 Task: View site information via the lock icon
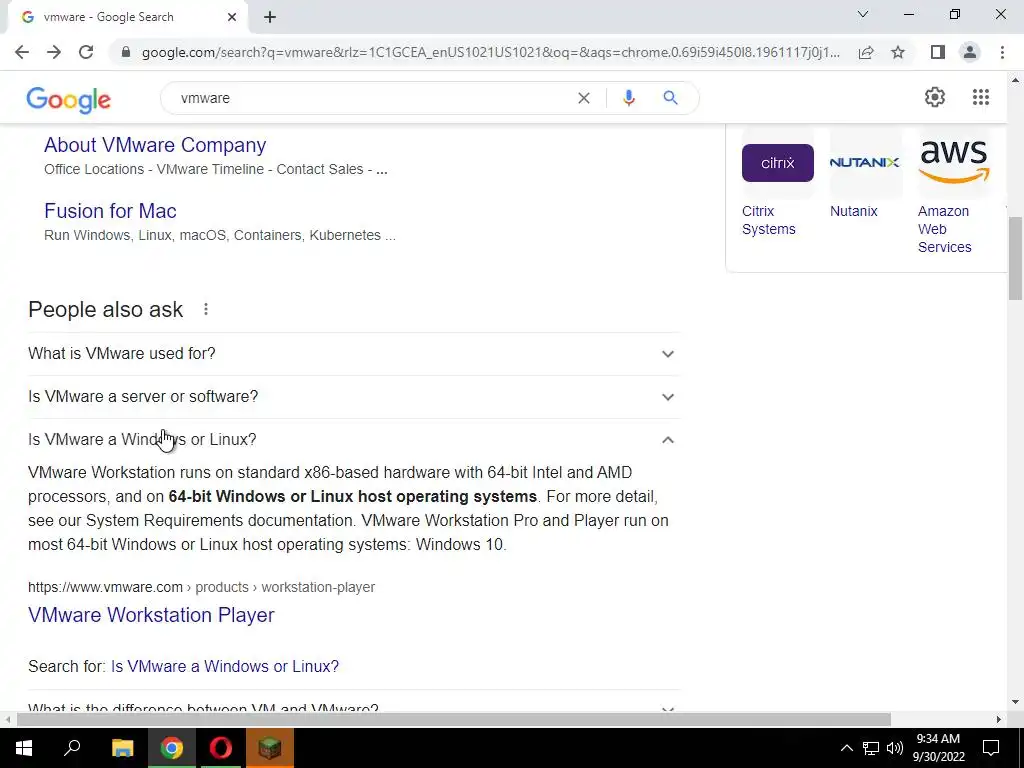point(127,52)
